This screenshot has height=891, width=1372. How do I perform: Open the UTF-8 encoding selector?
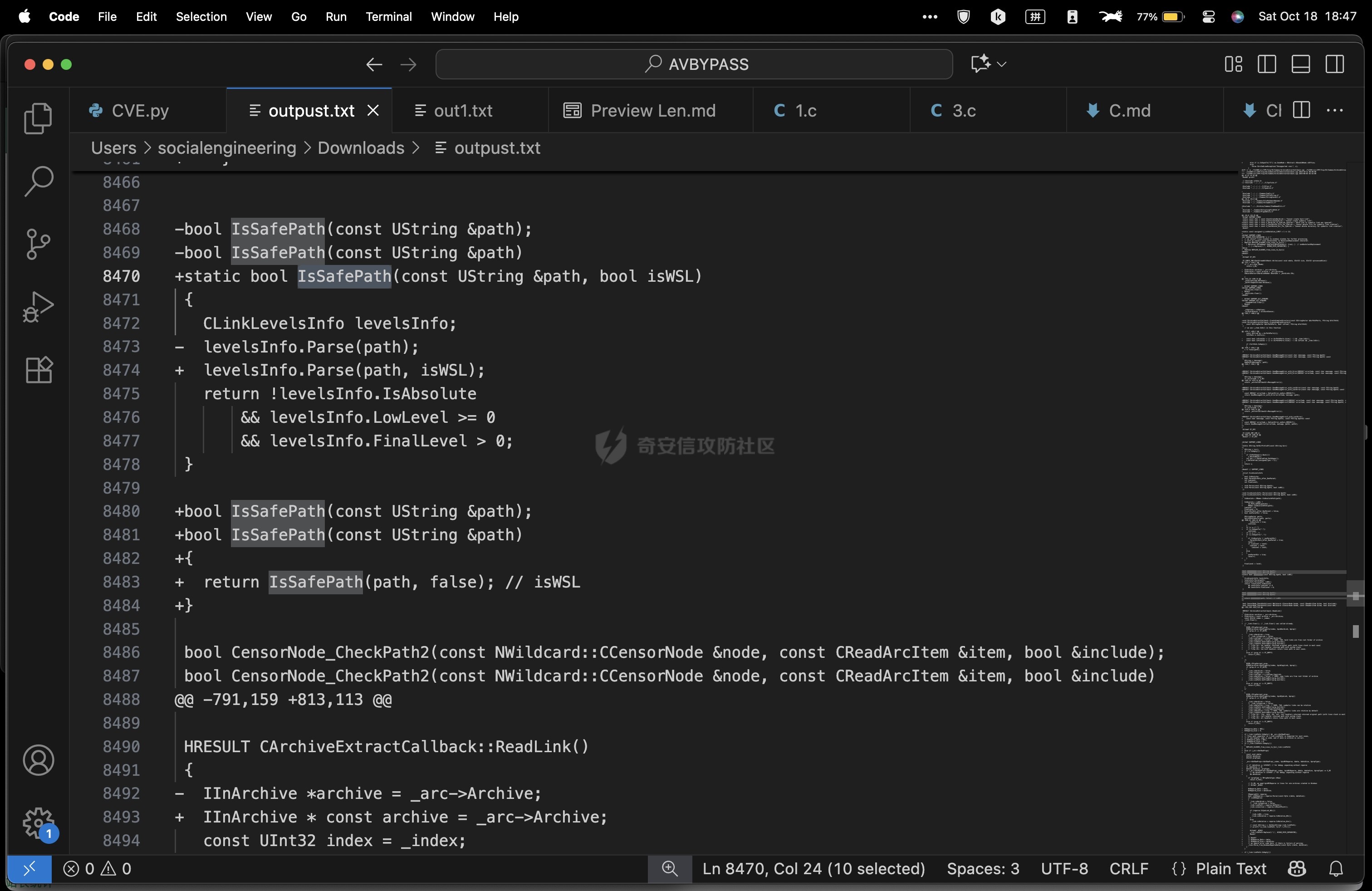click(1064, 868)
